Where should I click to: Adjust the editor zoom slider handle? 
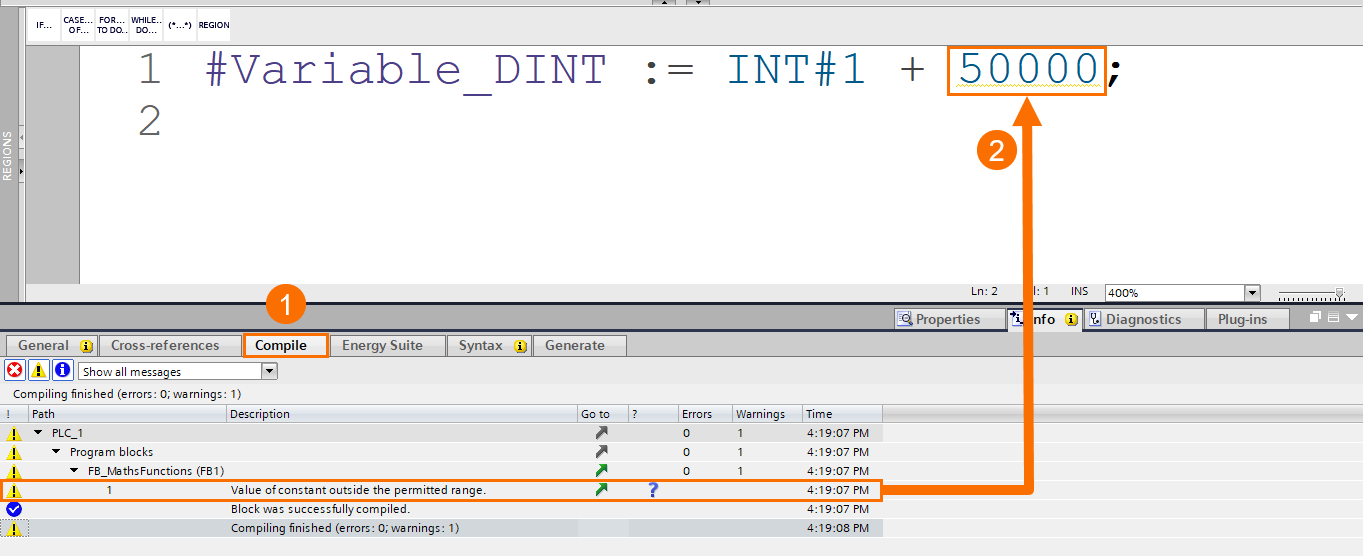coord(1340,293)
